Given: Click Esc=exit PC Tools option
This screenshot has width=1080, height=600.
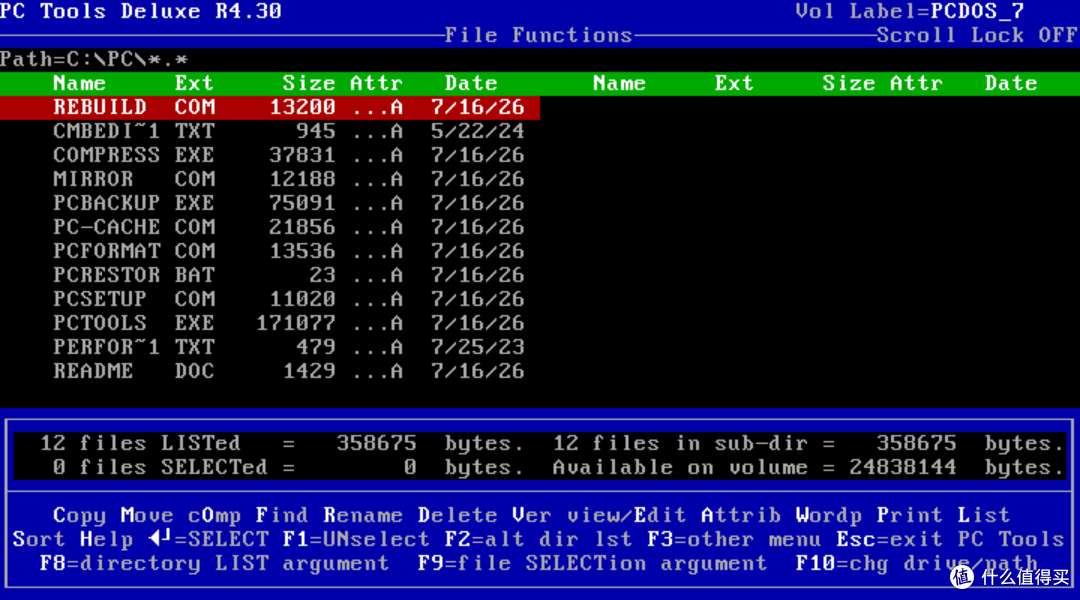Looking at the screenshot, I should coord(951,539).
